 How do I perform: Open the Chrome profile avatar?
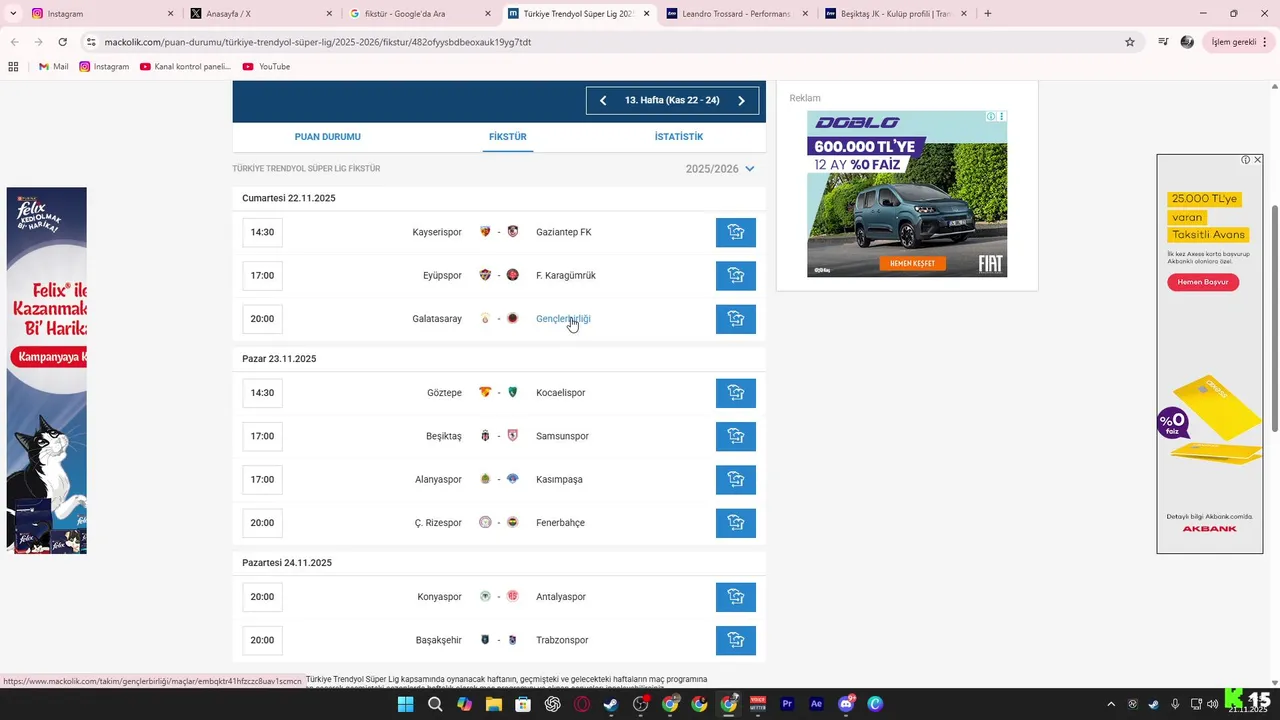click(1187, 42)
